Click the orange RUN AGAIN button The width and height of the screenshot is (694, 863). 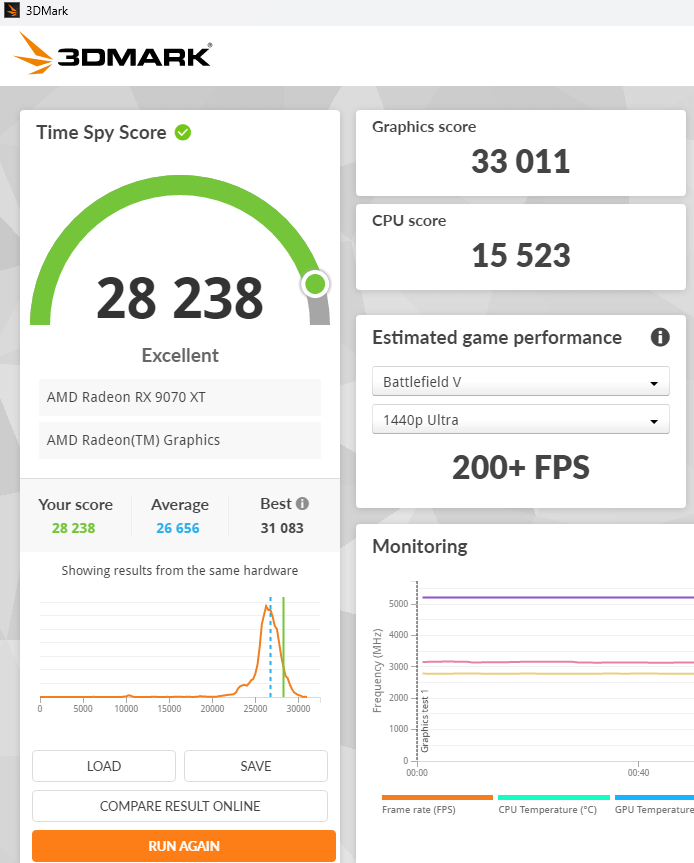click(184, 846)
